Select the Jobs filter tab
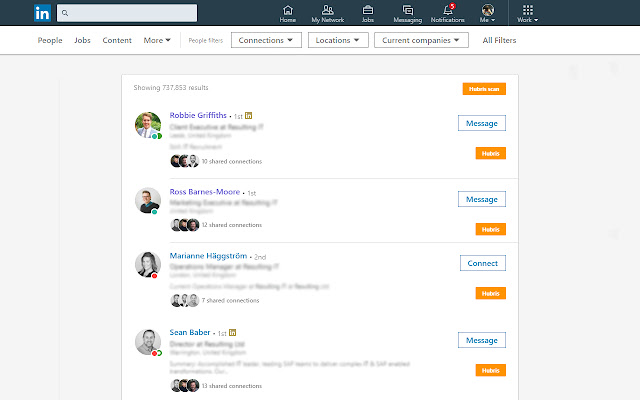Image resolution: width=640 pixels, height=400 pixels. pyautogui.click(x=82, y=40)
